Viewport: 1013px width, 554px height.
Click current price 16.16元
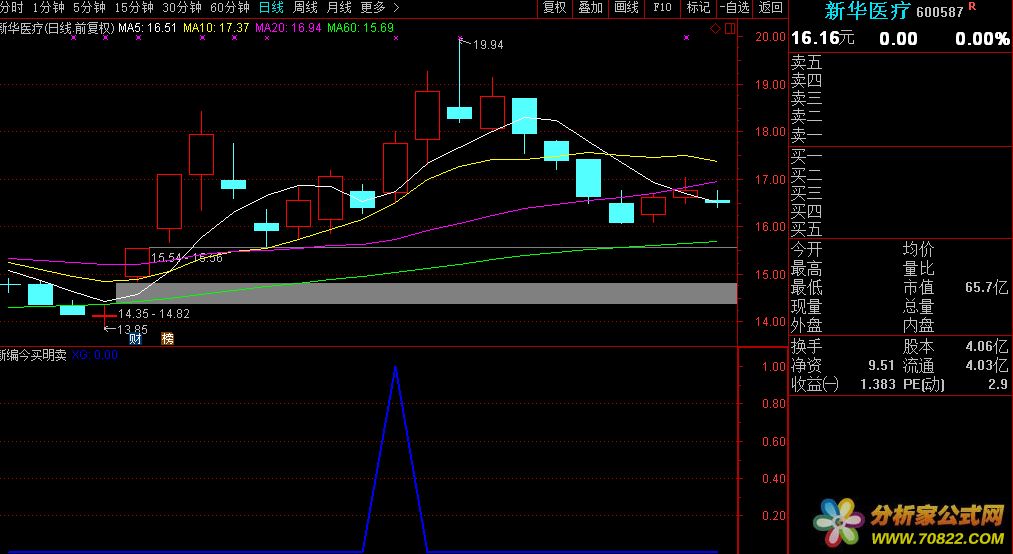(x=822, y=38)
